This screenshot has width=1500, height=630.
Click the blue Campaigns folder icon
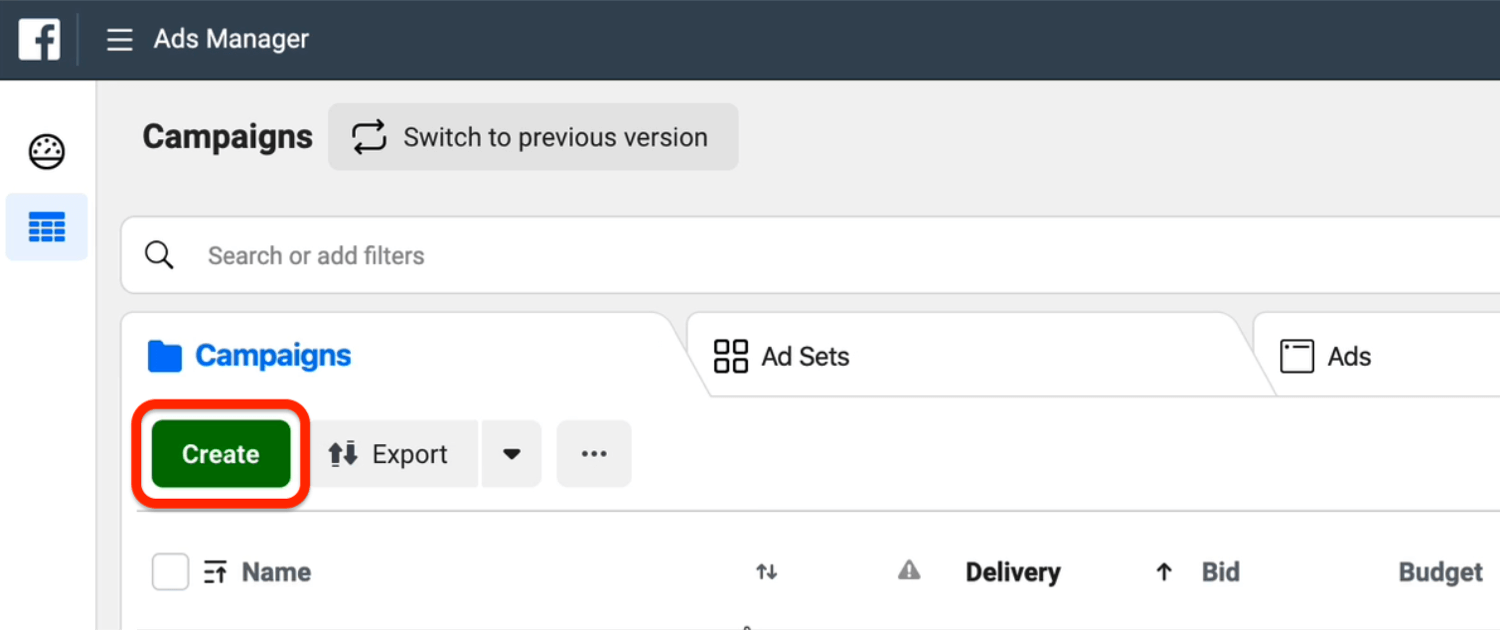click(165, 356)
